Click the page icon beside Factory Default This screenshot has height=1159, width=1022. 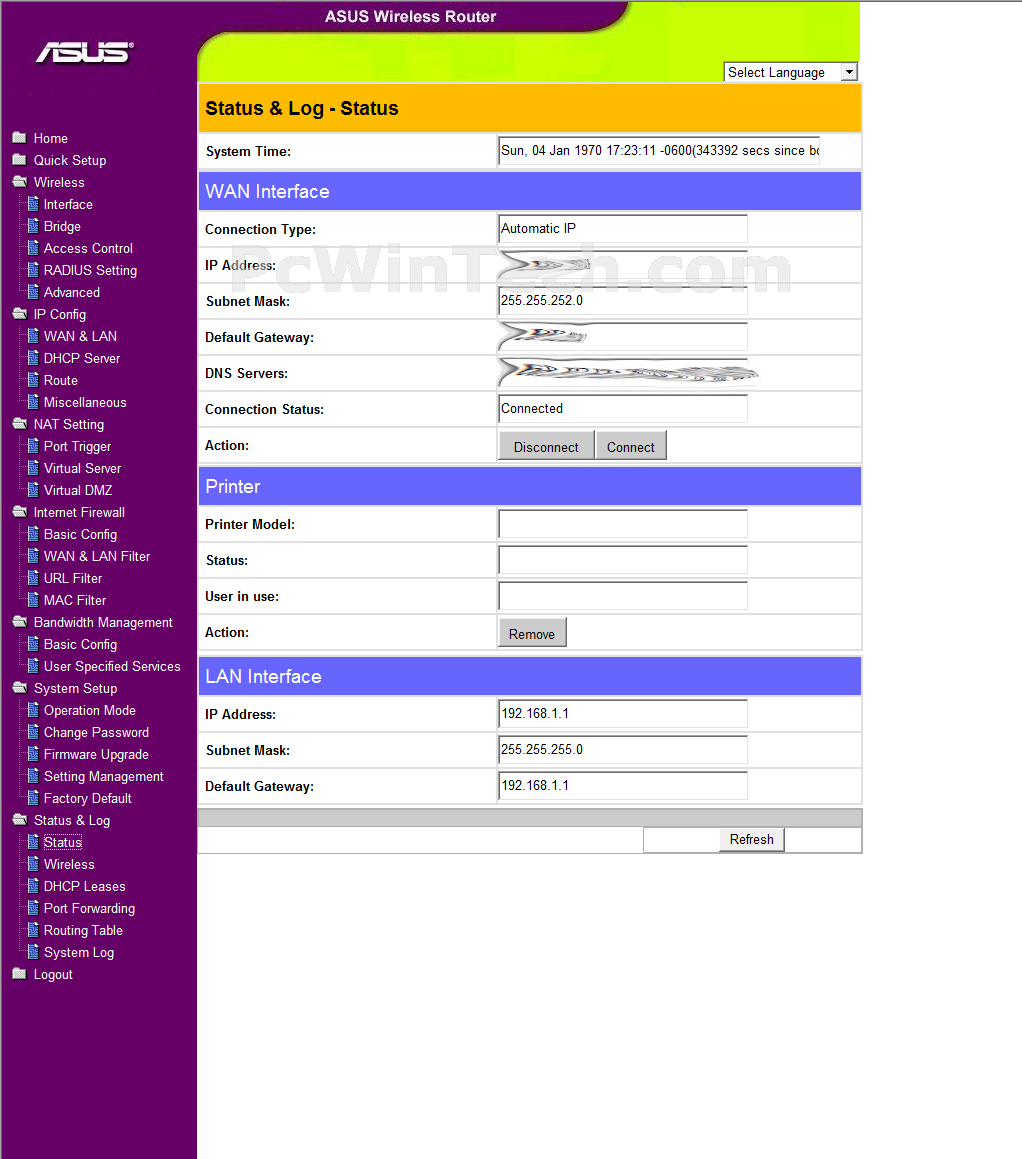pos(33,798)
